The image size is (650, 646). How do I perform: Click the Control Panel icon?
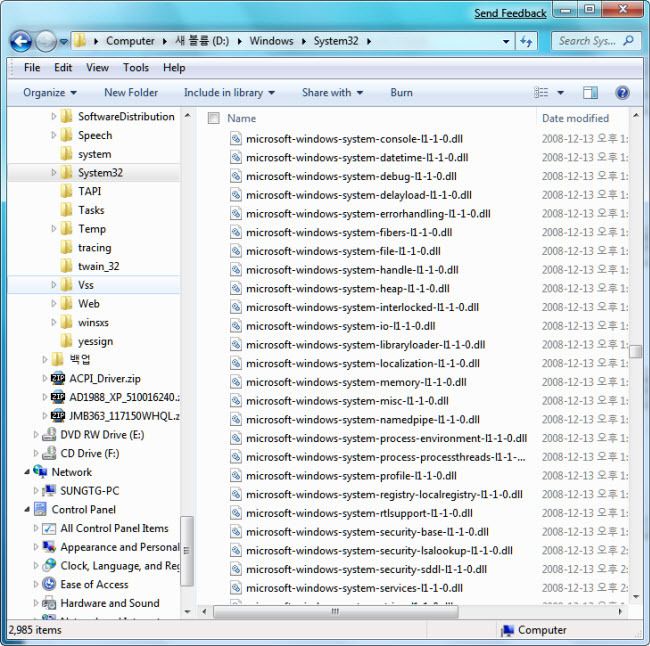click(40, 509)
